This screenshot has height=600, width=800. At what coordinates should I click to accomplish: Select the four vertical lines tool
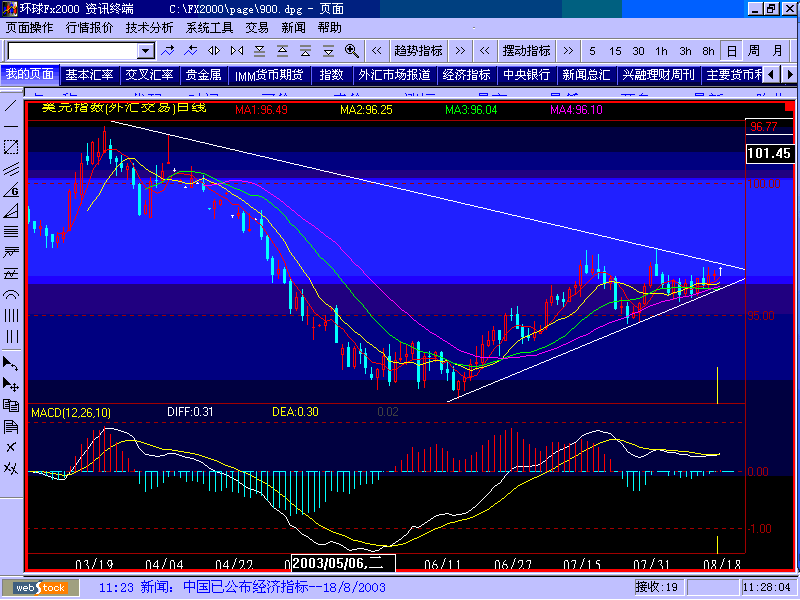pos(11,316)
